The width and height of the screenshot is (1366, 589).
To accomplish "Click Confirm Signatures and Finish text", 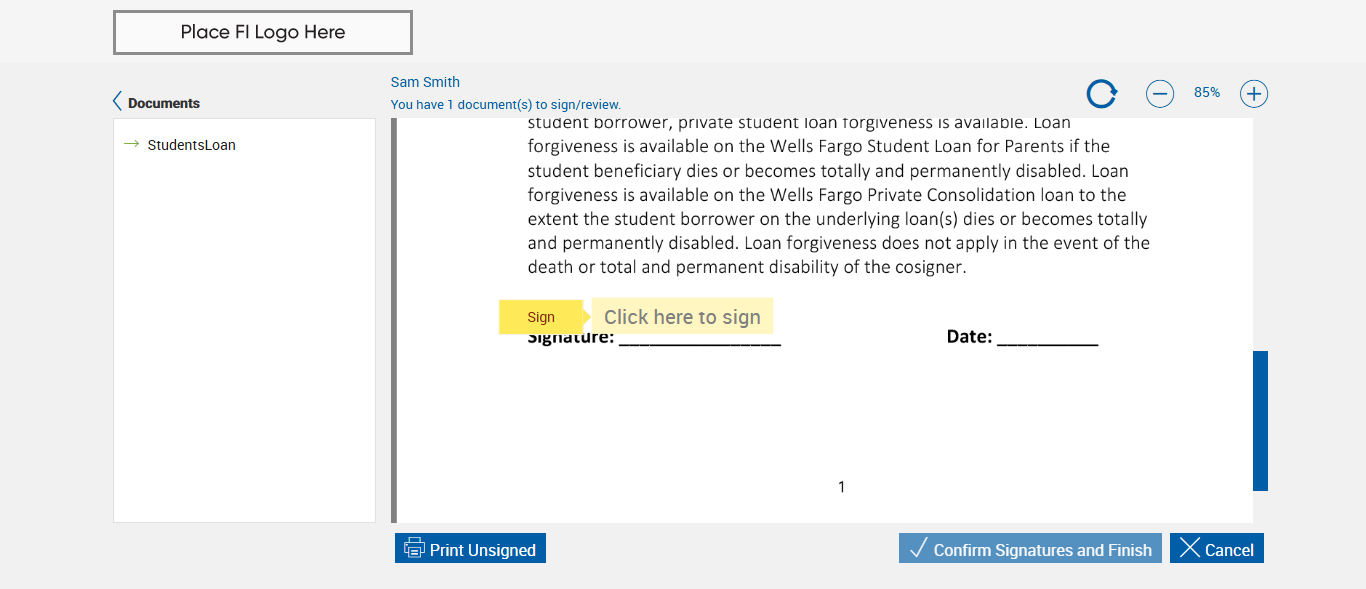I will tap(1042, 550).
